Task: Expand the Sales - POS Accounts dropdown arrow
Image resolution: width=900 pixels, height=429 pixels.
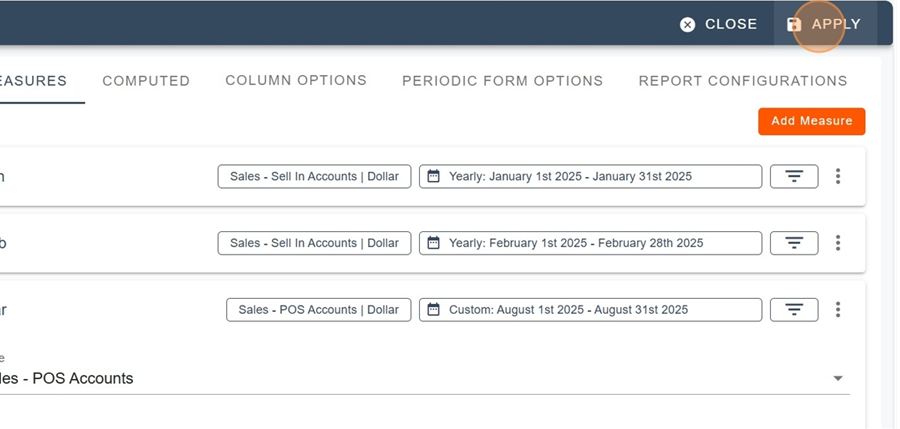Action: (838, 378)
